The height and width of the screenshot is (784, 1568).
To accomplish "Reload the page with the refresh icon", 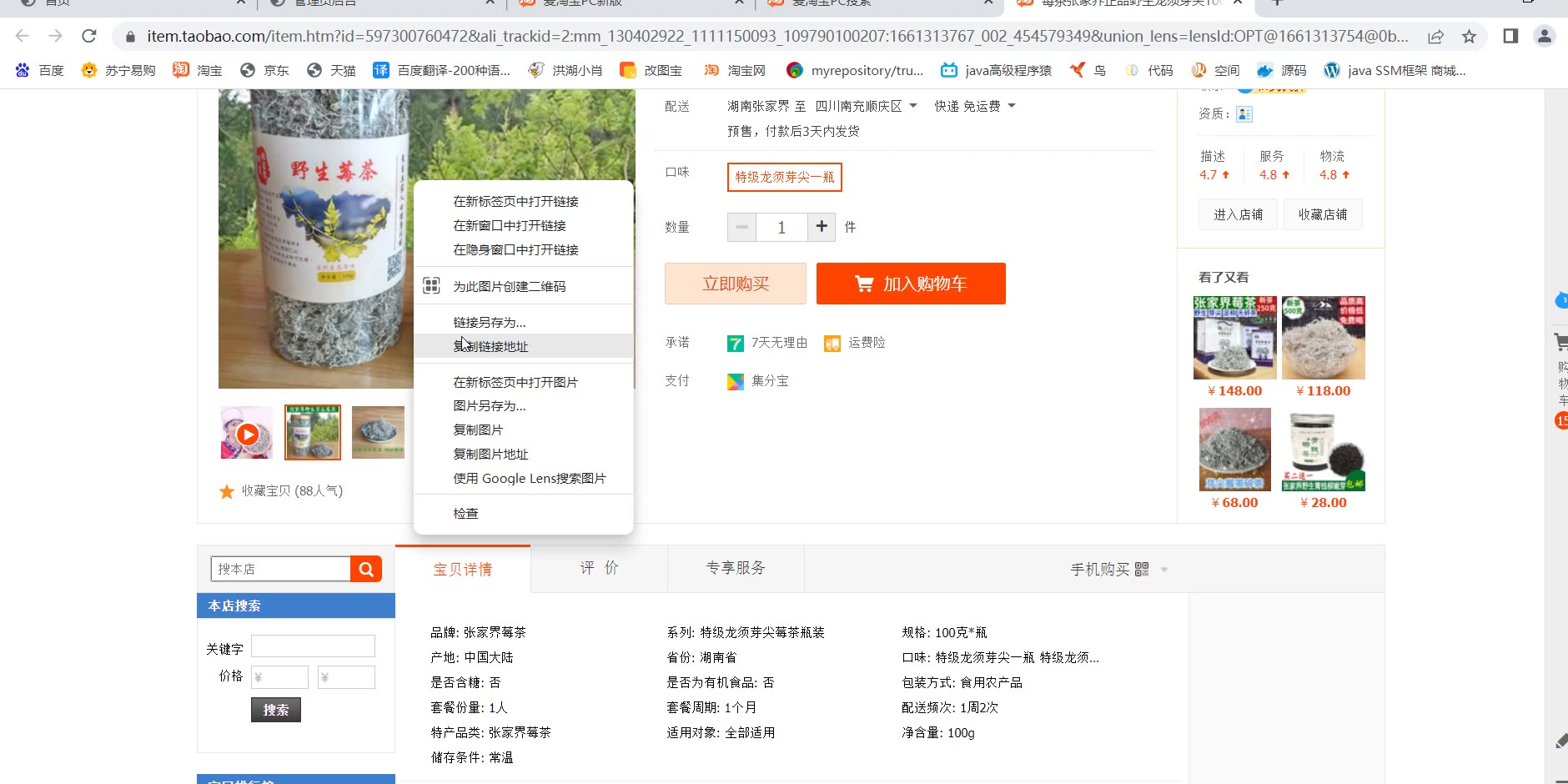I will click(89, 36).
